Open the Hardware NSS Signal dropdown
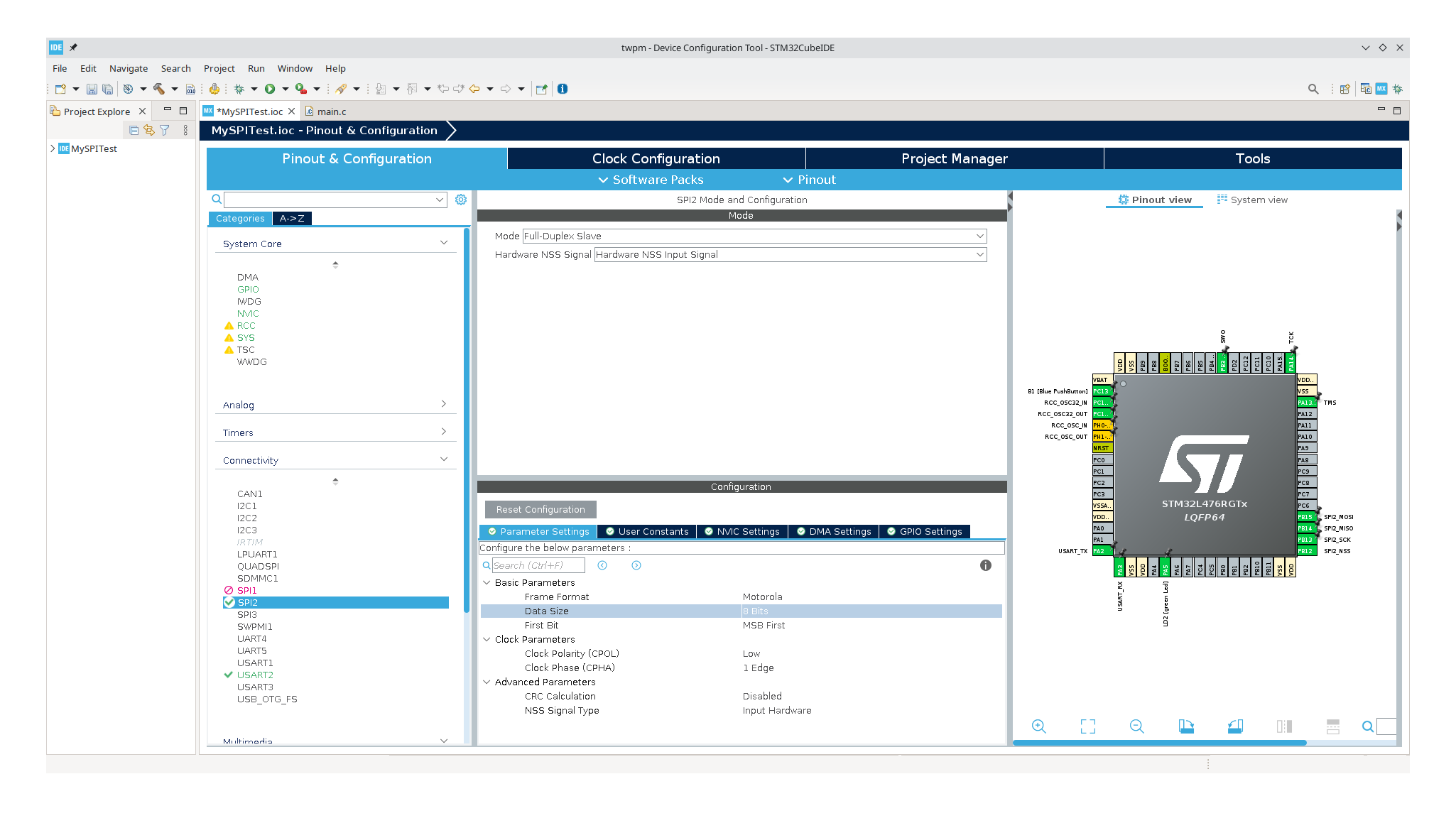 tap(790, 254)
